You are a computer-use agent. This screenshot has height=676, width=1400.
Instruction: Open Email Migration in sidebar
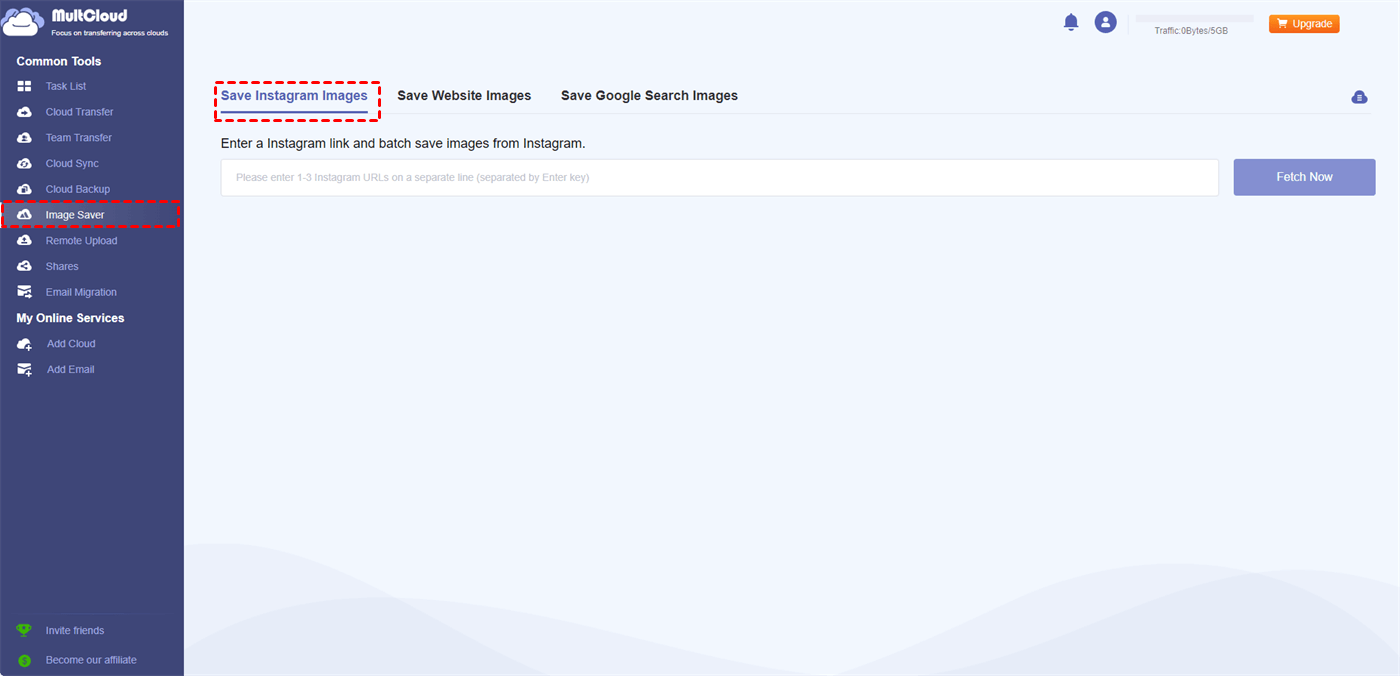81,292
